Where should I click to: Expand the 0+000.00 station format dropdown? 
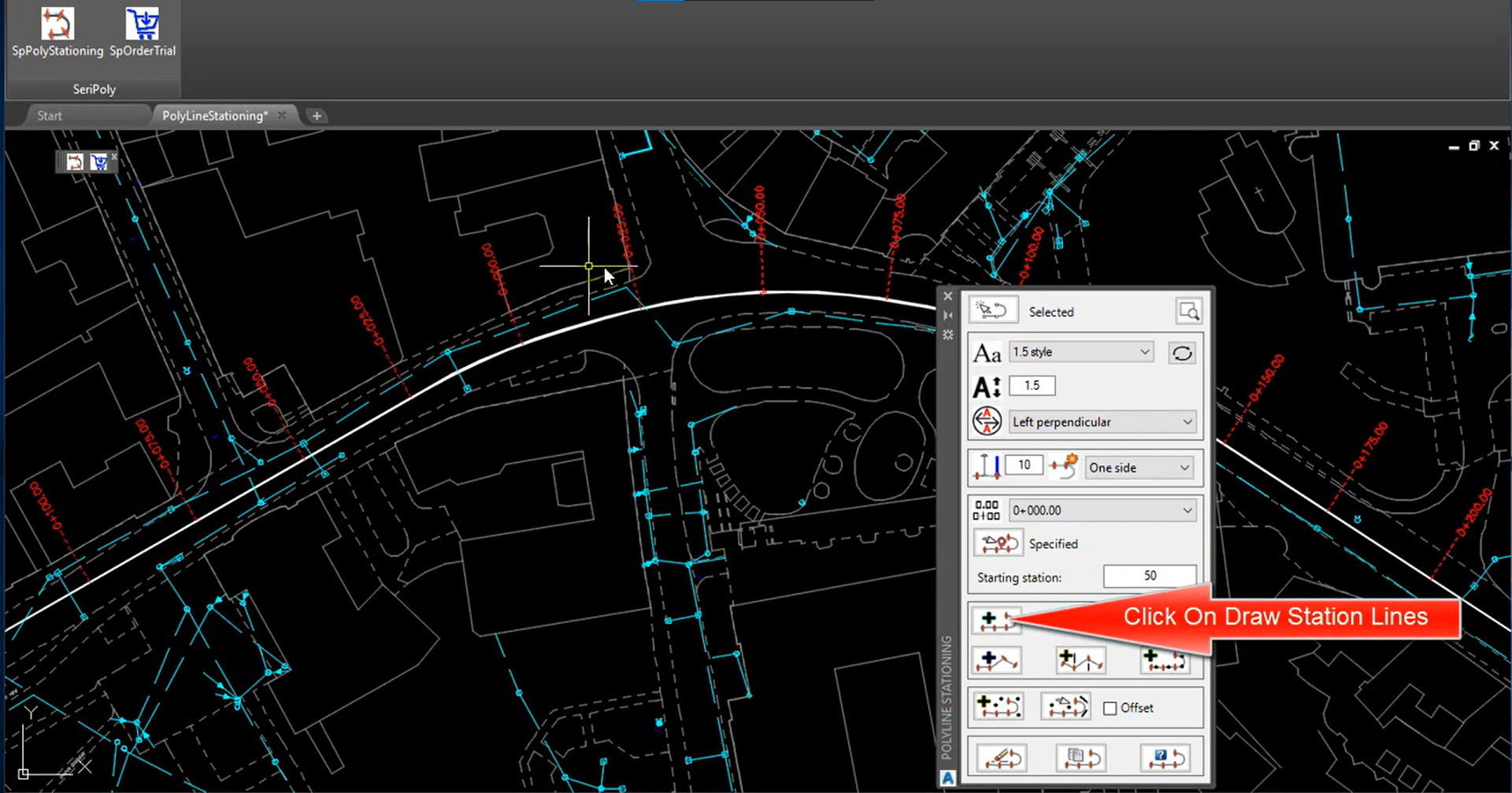(x=1102, y=510)
